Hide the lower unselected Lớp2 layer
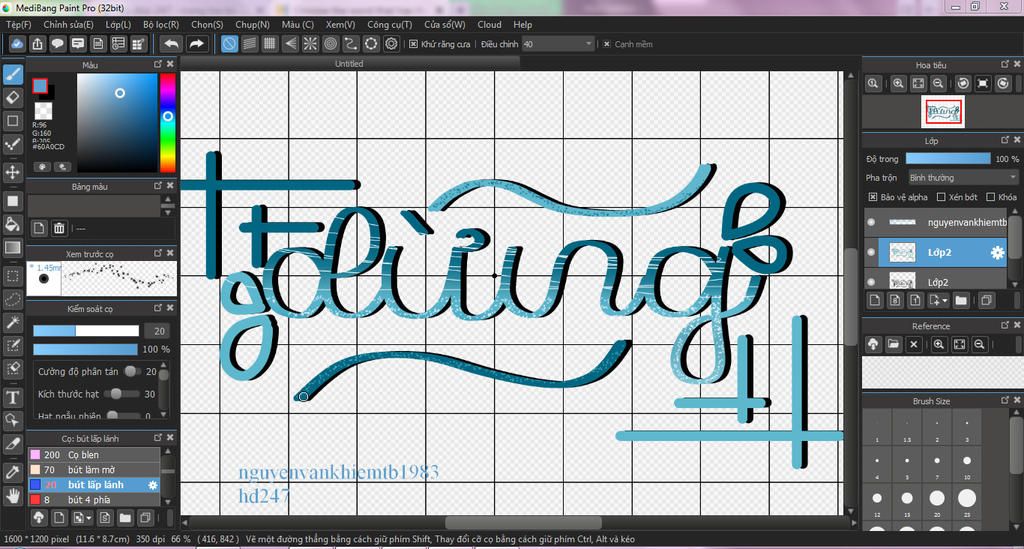The width and height of the screenshot is (1024, 549). (x=871, y=282)
